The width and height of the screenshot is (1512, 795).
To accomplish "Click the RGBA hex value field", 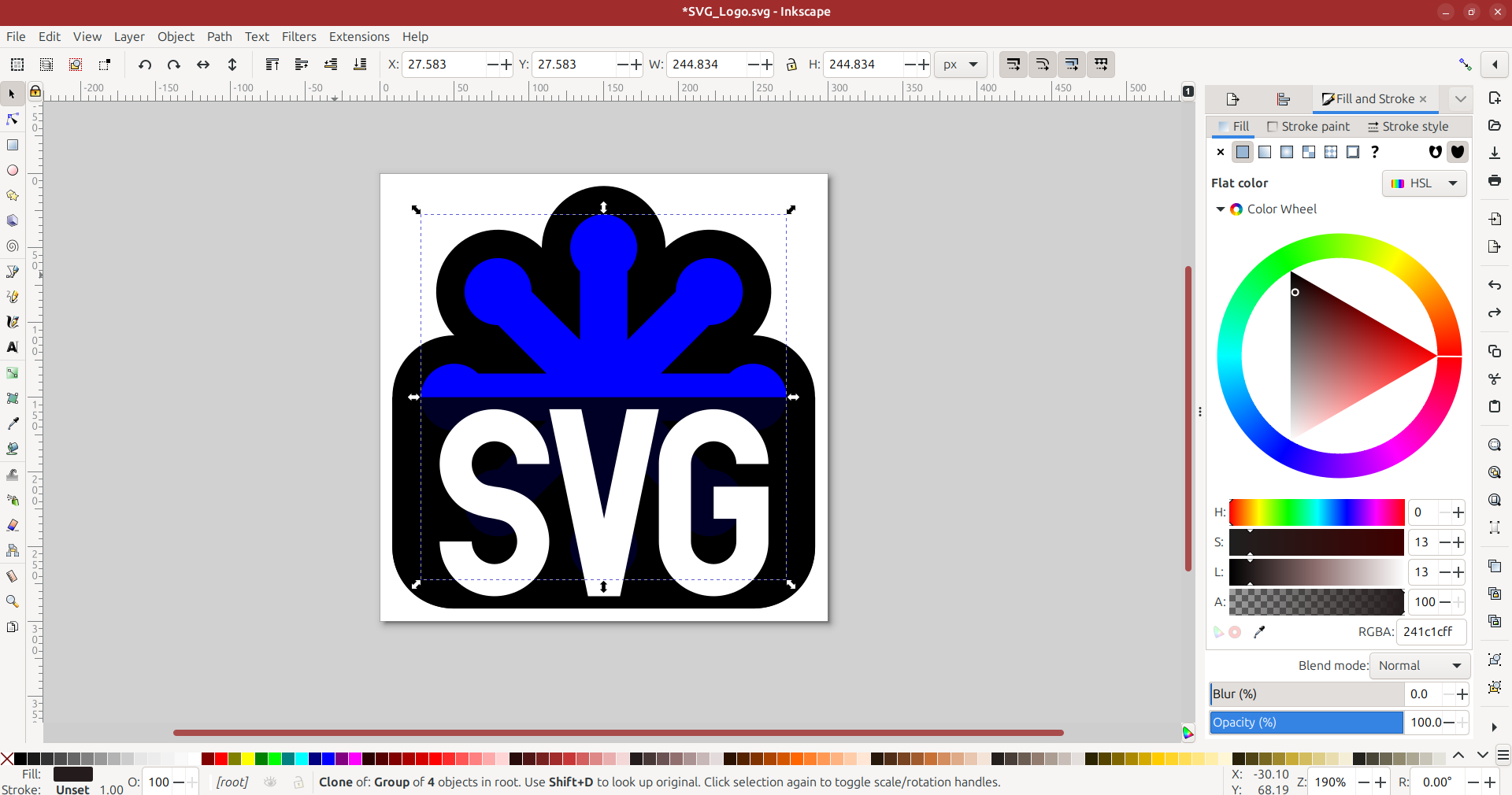I will coord(1430,632).
